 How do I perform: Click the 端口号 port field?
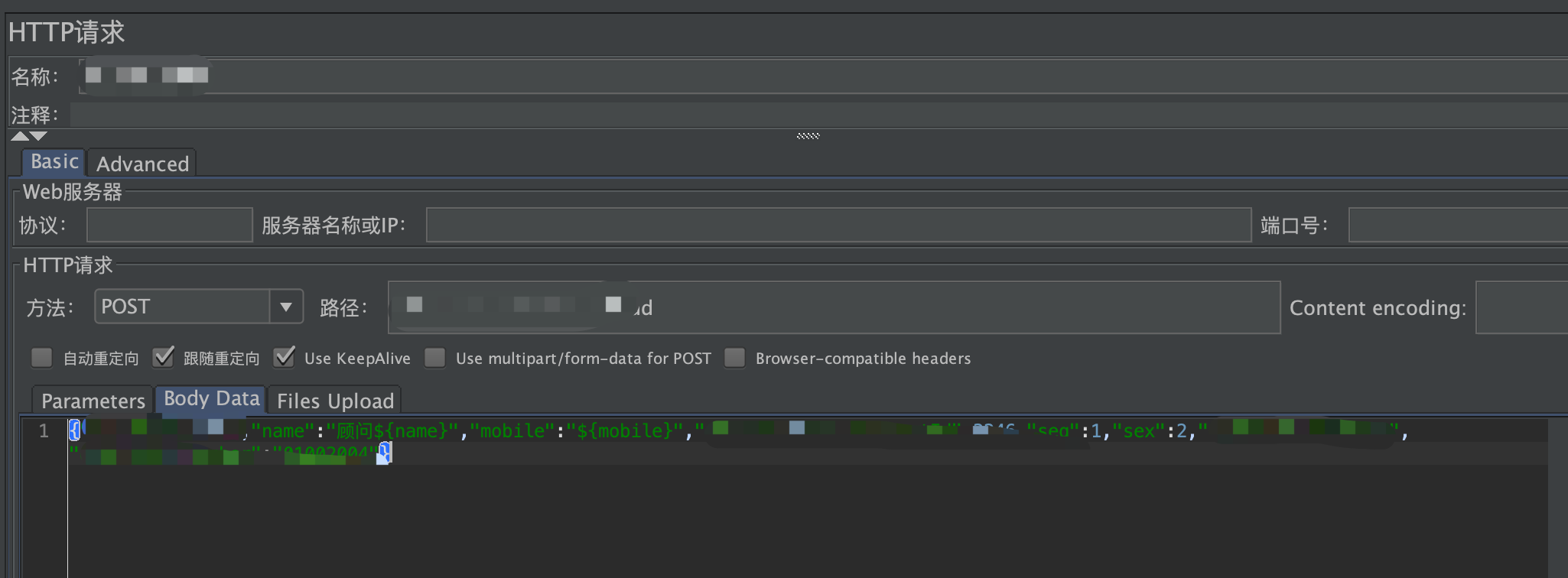coord(1458,225)
